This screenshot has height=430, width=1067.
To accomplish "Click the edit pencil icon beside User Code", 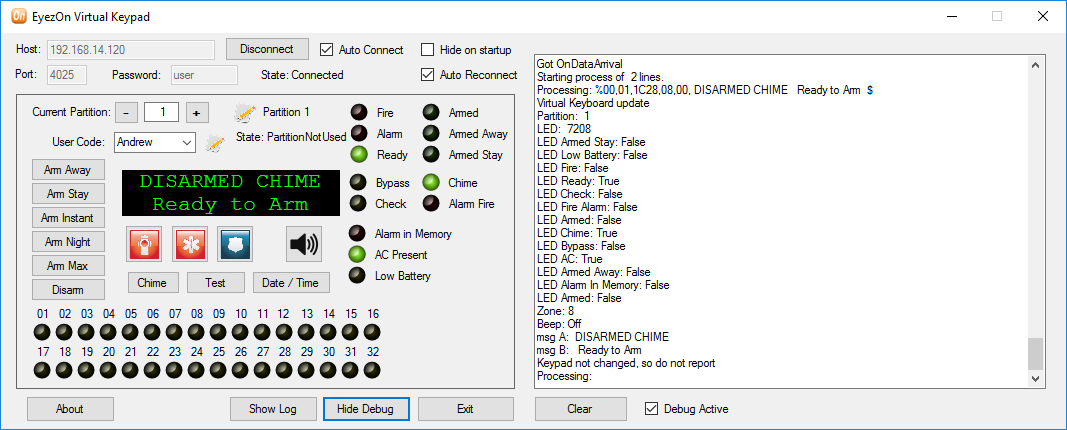I will click(216, 142).
